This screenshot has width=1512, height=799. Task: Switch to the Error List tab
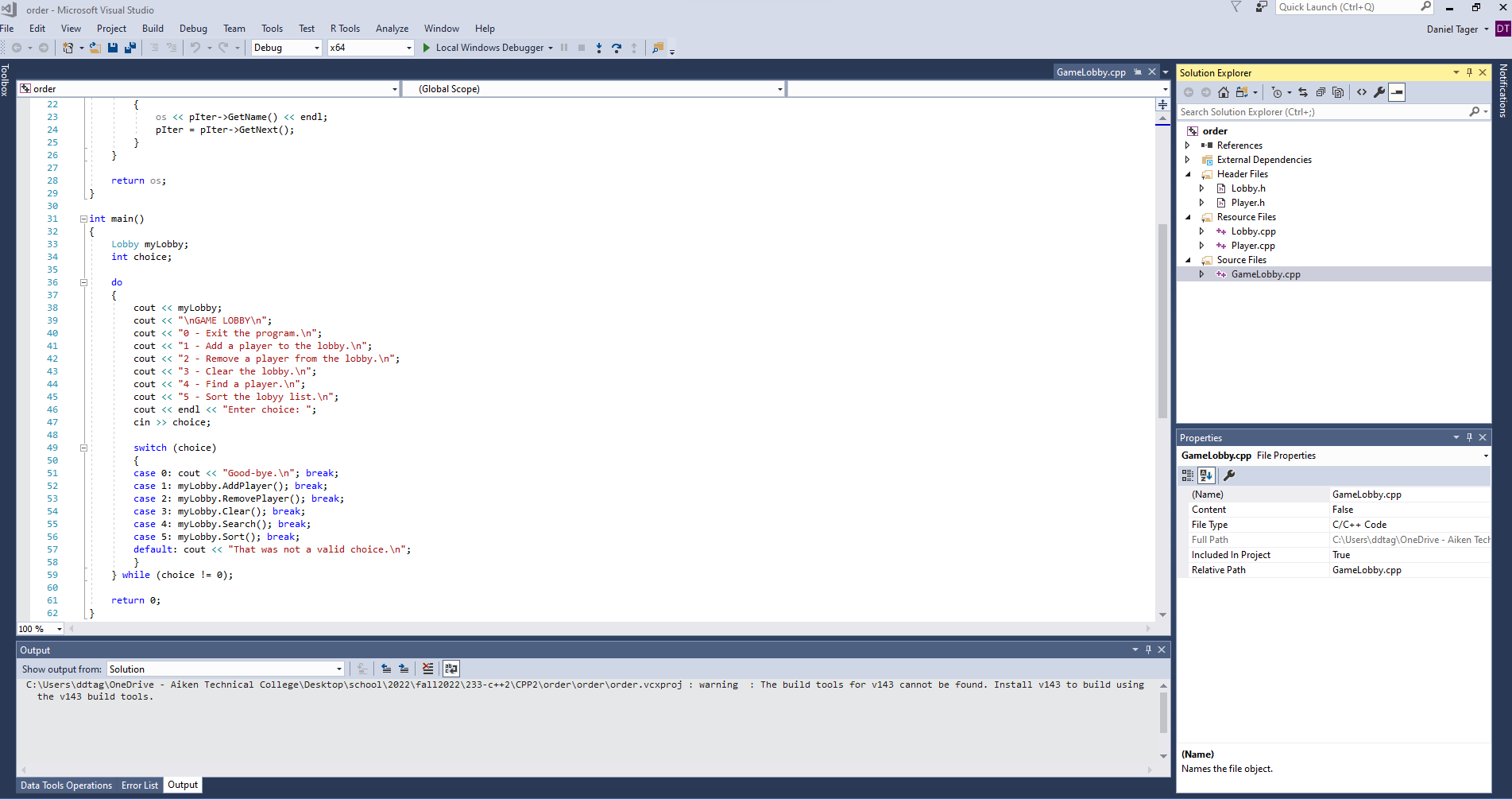140,785
